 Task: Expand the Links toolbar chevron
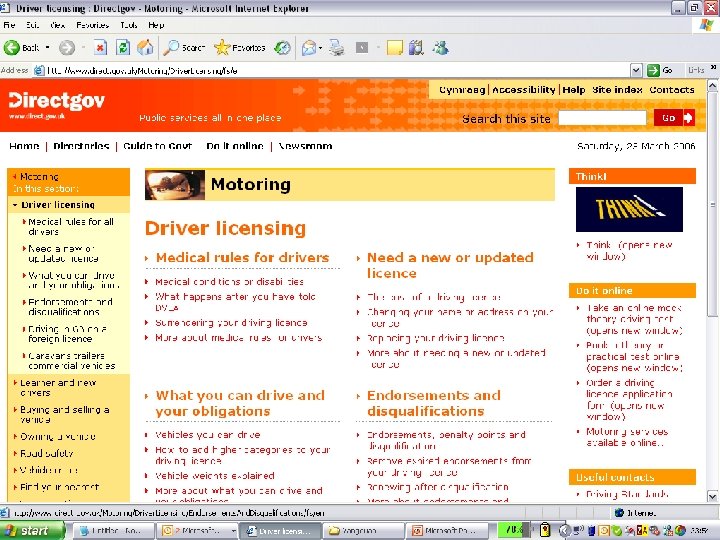[713, 67]
